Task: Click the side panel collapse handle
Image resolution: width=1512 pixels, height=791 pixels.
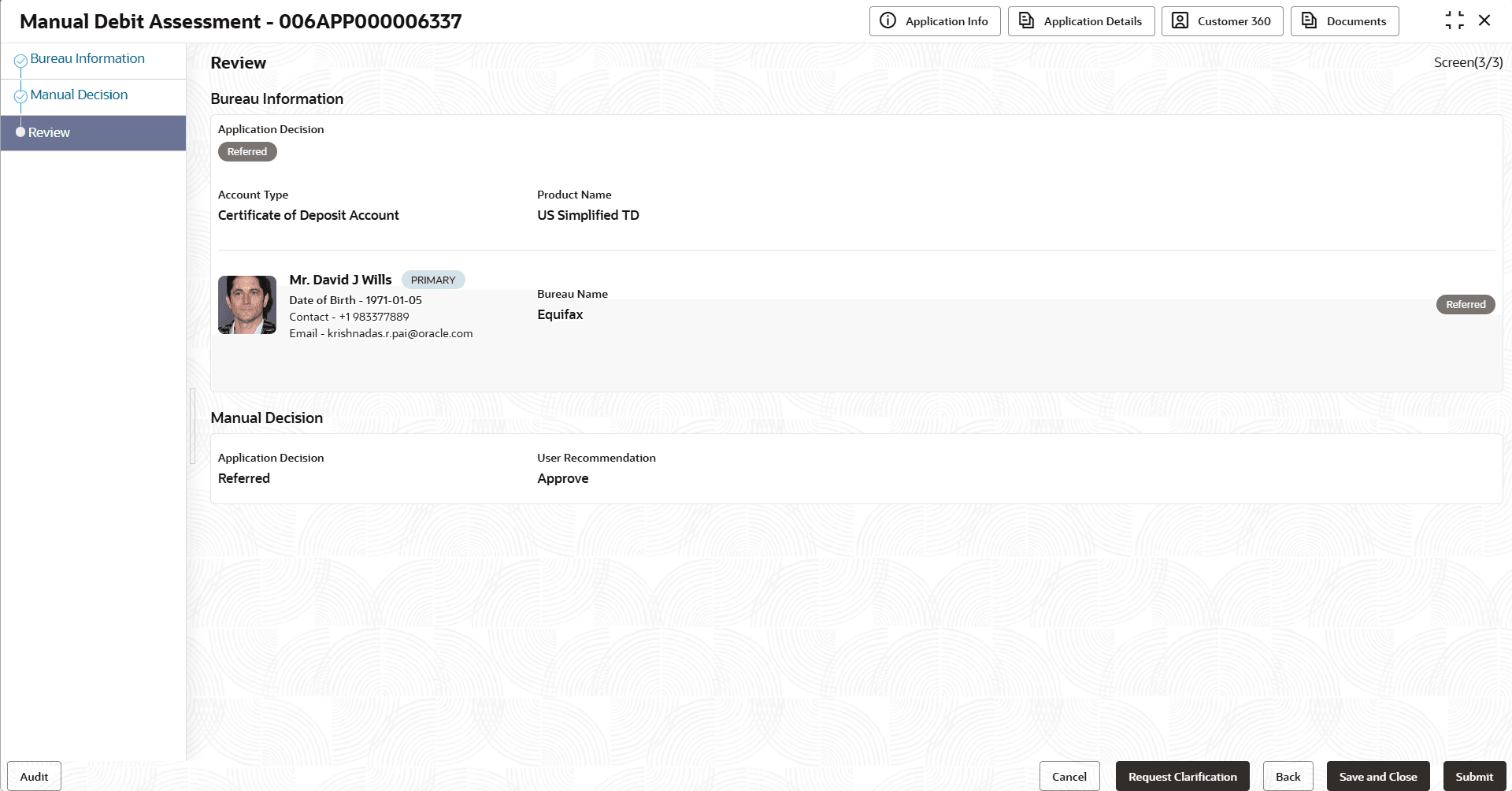Action: (192, 426)
